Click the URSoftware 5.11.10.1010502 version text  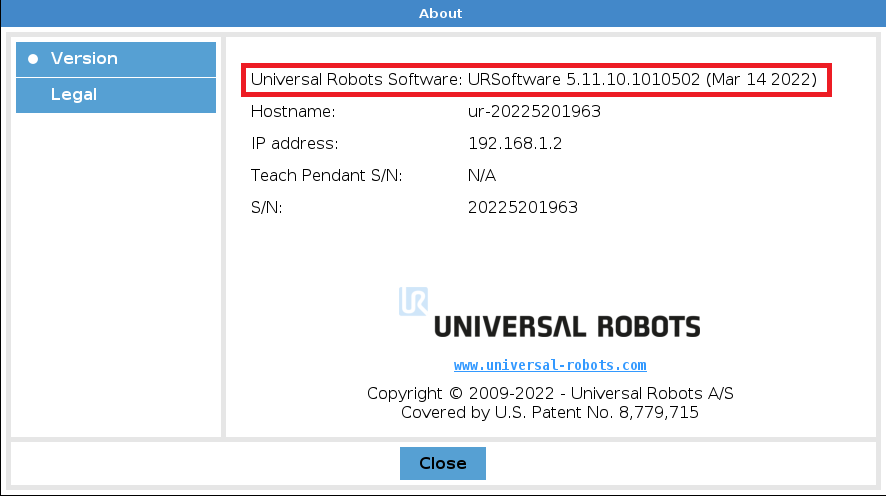coord(642,80)
